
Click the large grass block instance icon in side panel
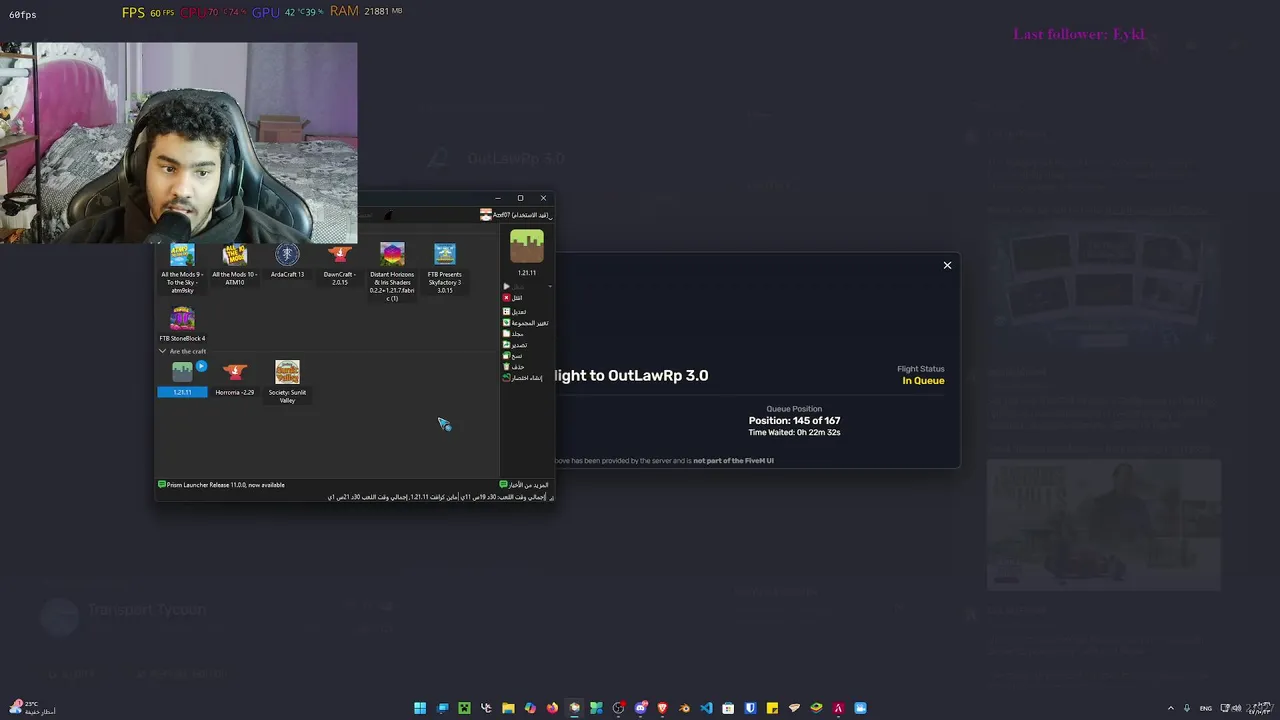[527, 246]
